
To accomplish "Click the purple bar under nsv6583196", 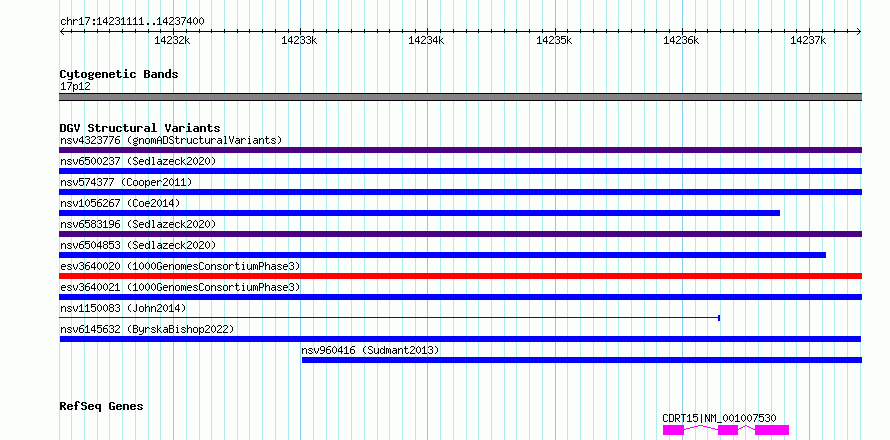I will (x=460, y=234).
